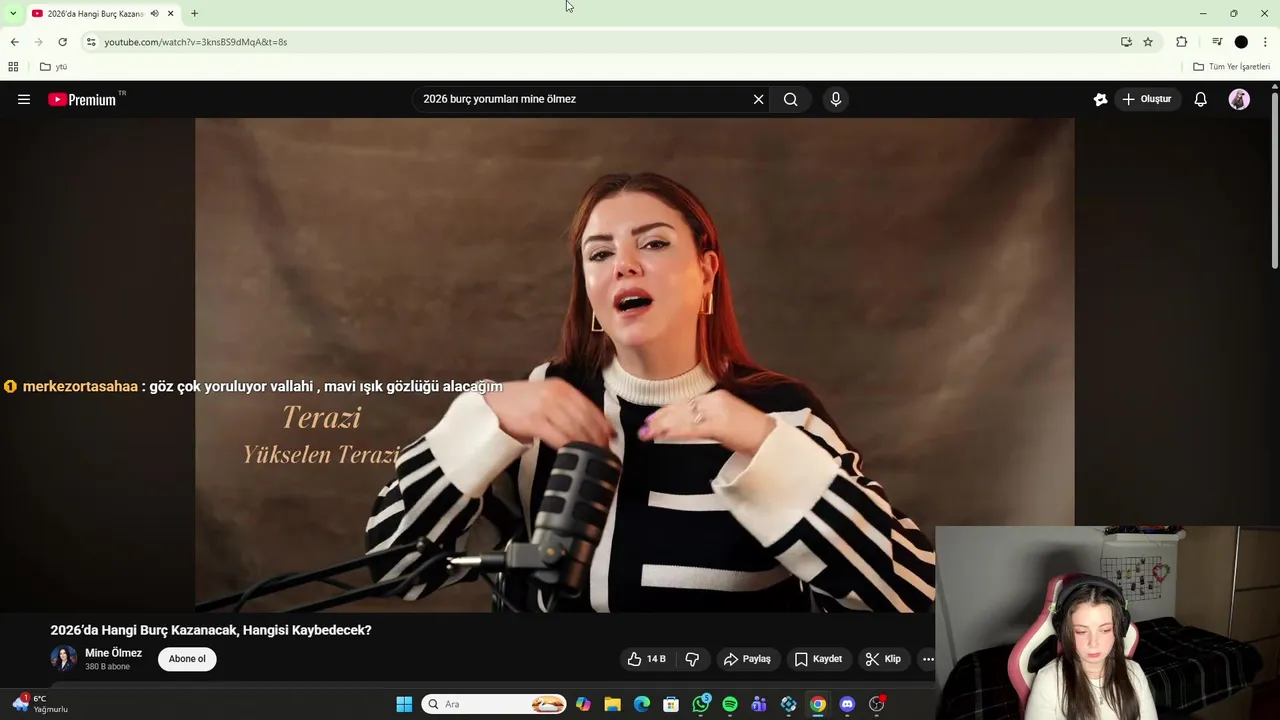This screenshot has width=1280, height=720.
Task: Open weather widget showing 6°C
Action: click(x=40, y=704)
